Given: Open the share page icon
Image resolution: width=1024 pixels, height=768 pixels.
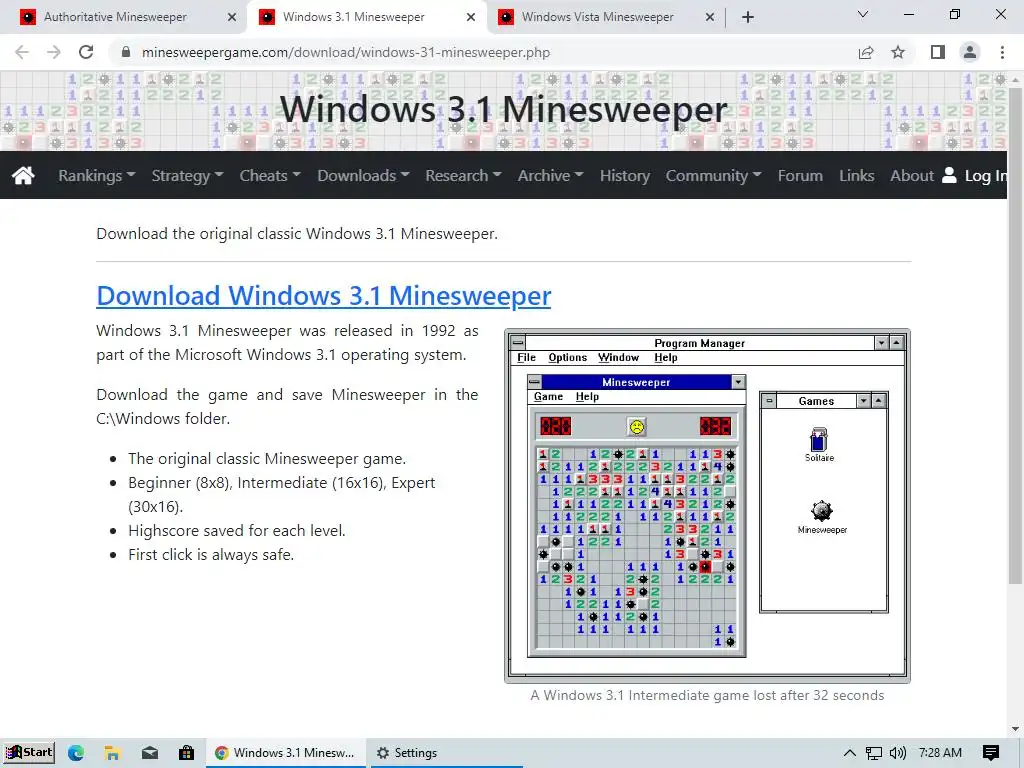Looking at the screenshot, I should [866, 52].
